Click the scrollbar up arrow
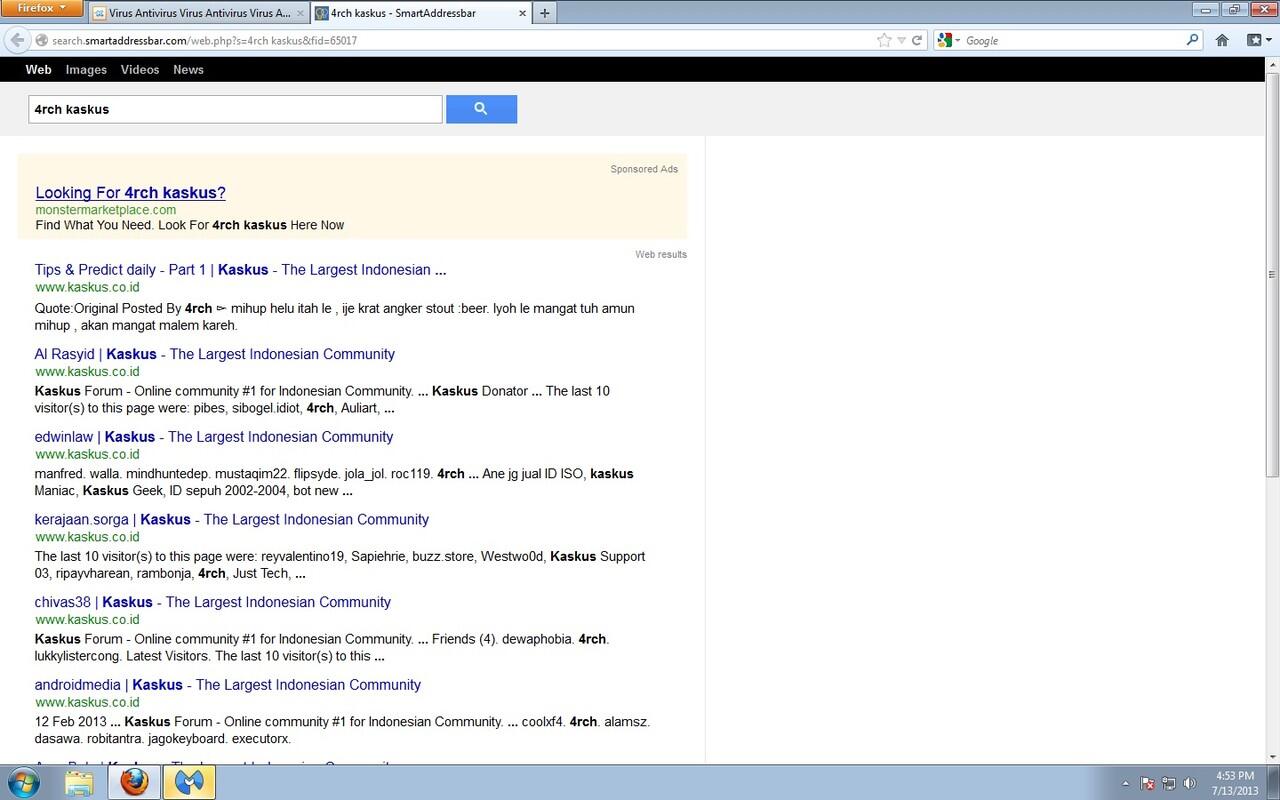The height and width of the screenshot is (800, 1280). 1272,64
